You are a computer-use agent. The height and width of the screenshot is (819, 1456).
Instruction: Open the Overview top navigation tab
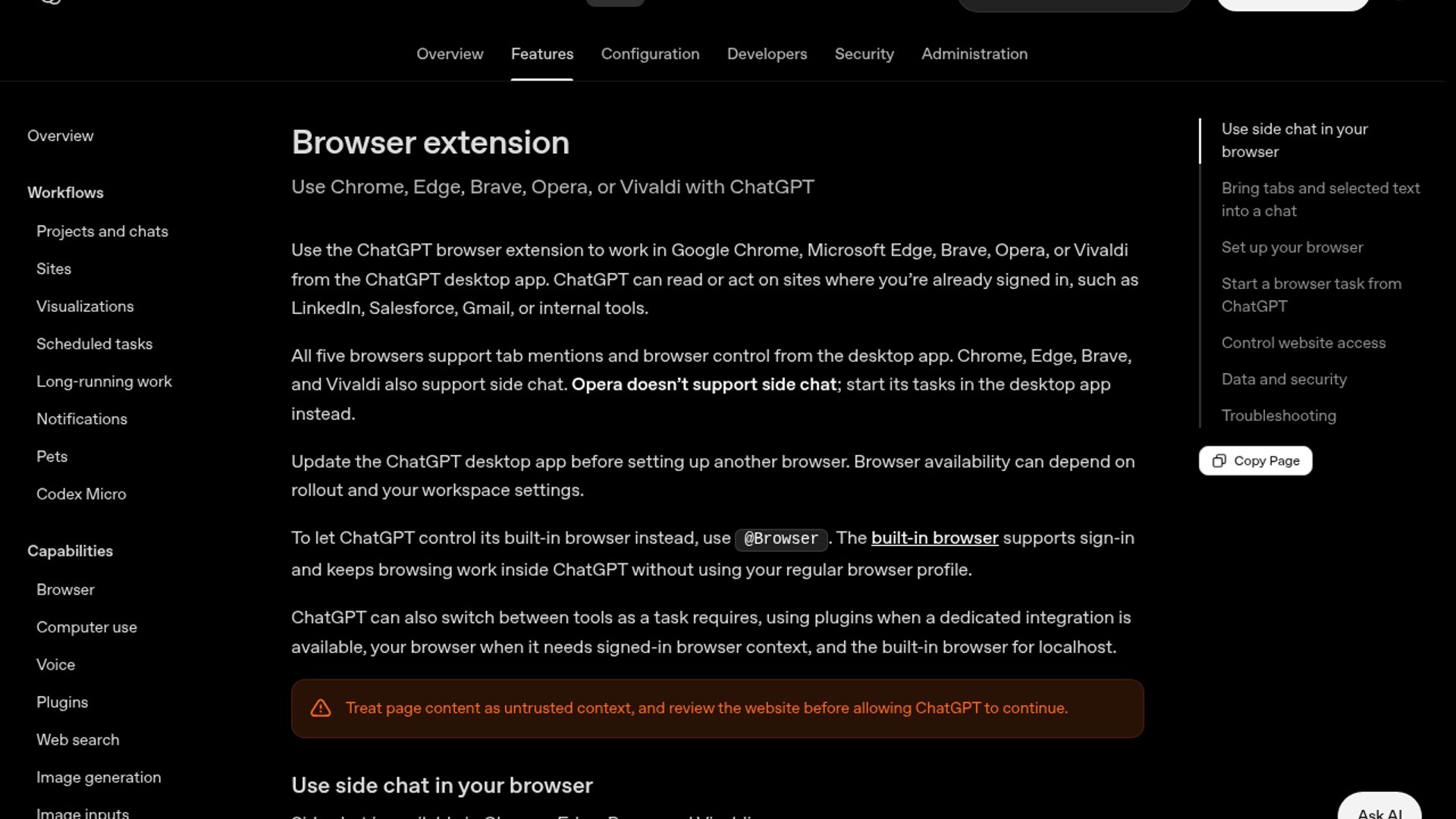pyautogui.click(x=450, y=54)
